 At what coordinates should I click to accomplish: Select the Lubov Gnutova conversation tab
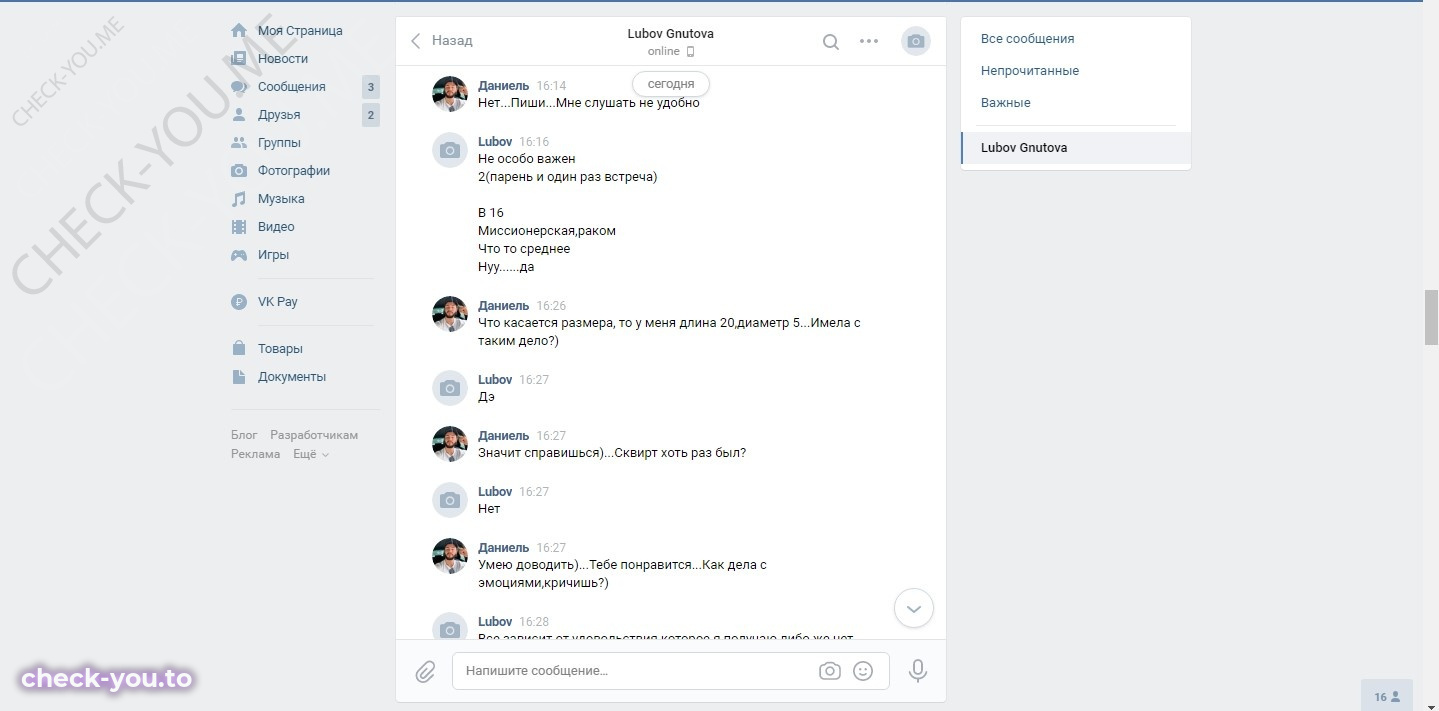pyautogui.click(x=1076, y=148)
